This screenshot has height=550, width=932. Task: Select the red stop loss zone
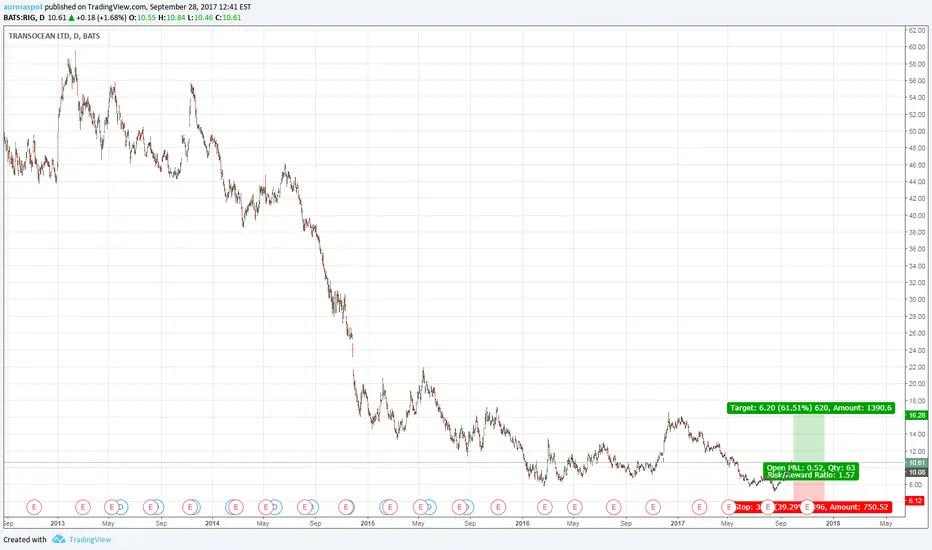[x=809, y=491]
